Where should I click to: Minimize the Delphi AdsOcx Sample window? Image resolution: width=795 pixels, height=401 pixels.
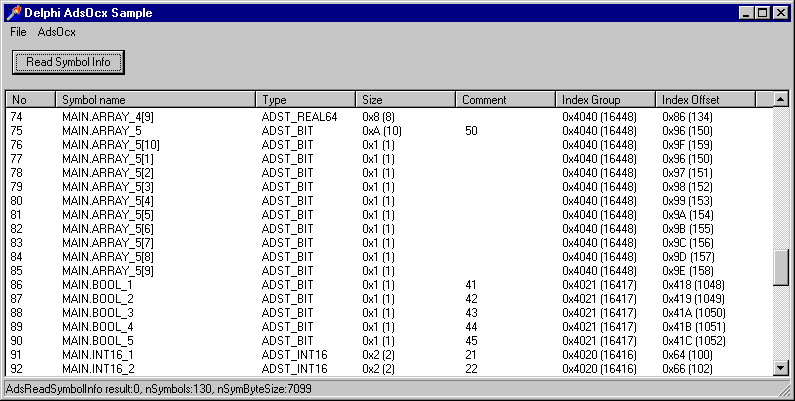pos(745,13)
